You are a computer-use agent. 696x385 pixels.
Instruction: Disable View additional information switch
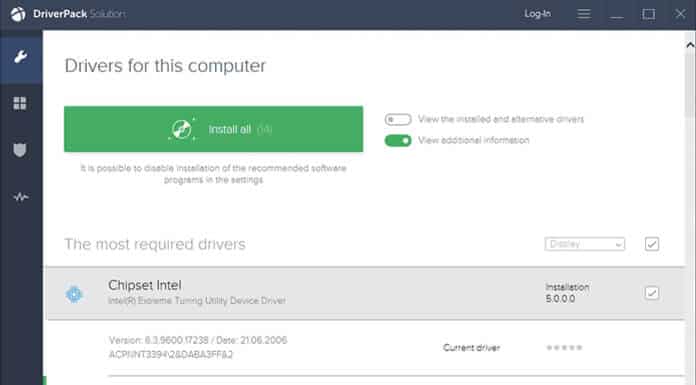click(x=398, y=140)
